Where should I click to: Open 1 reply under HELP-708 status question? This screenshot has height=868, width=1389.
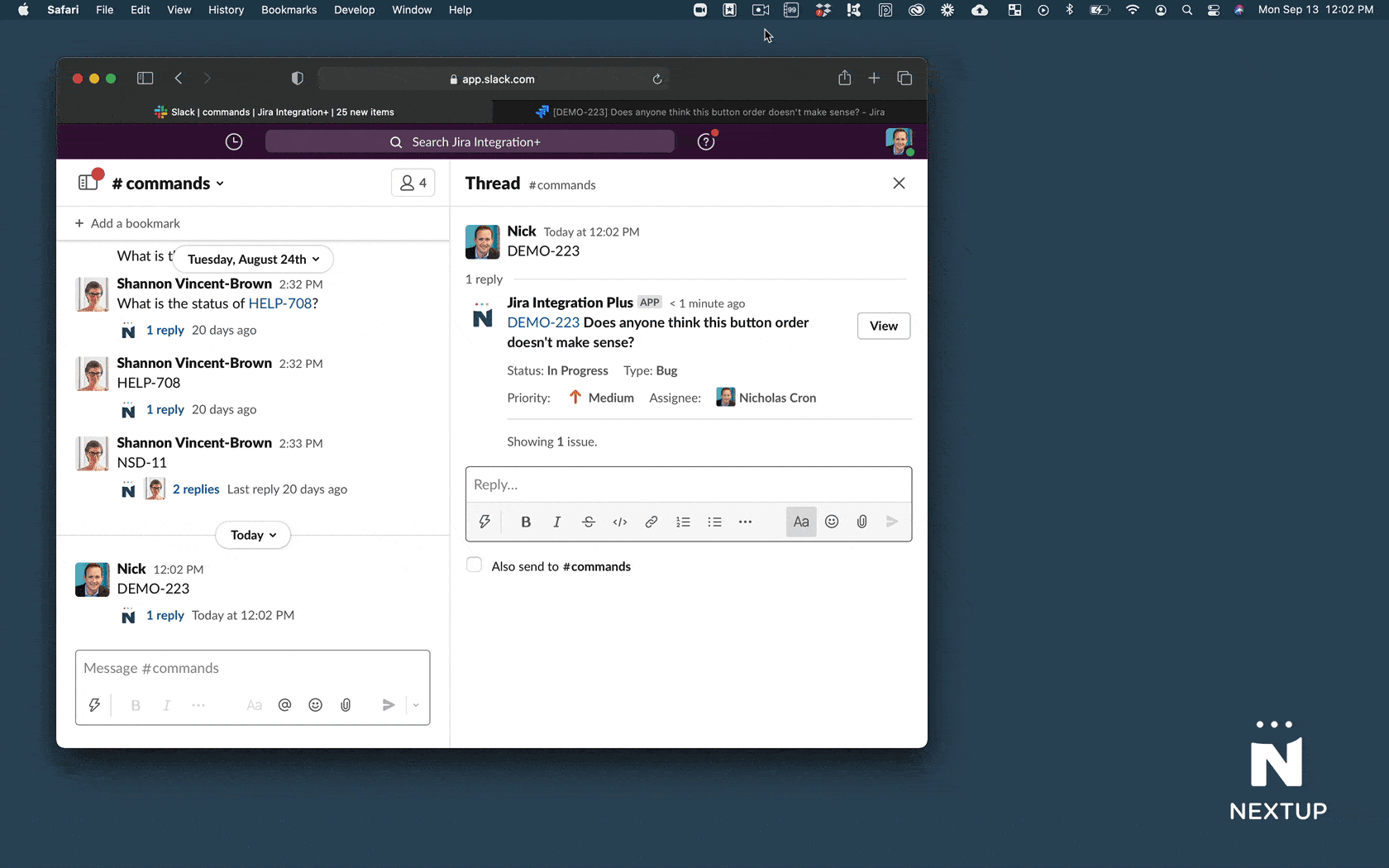(x=165, y=330)
